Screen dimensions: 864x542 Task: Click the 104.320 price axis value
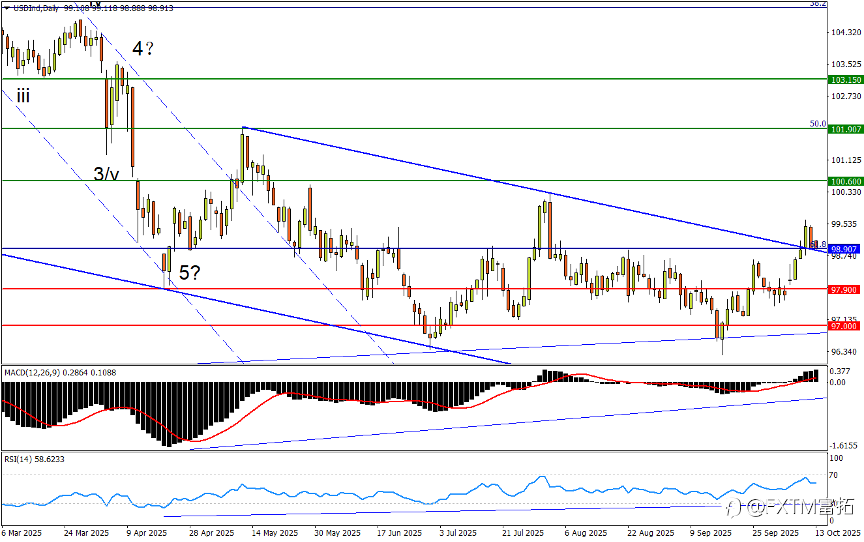pyautogui.click(x=846, y=32)
